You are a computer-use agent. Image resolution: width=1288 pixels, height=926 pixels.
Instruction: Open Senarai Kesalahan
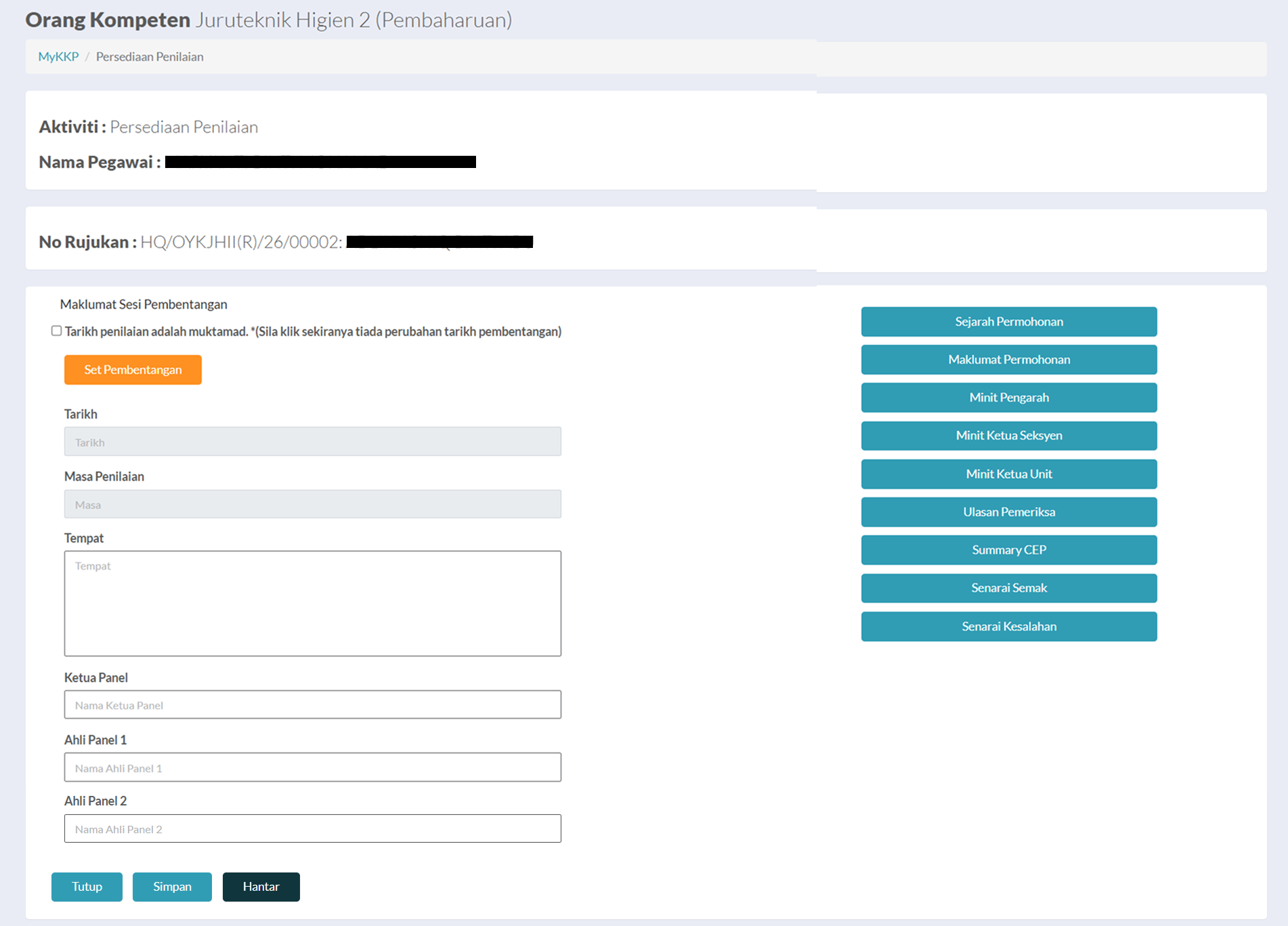pos(1009,627)
